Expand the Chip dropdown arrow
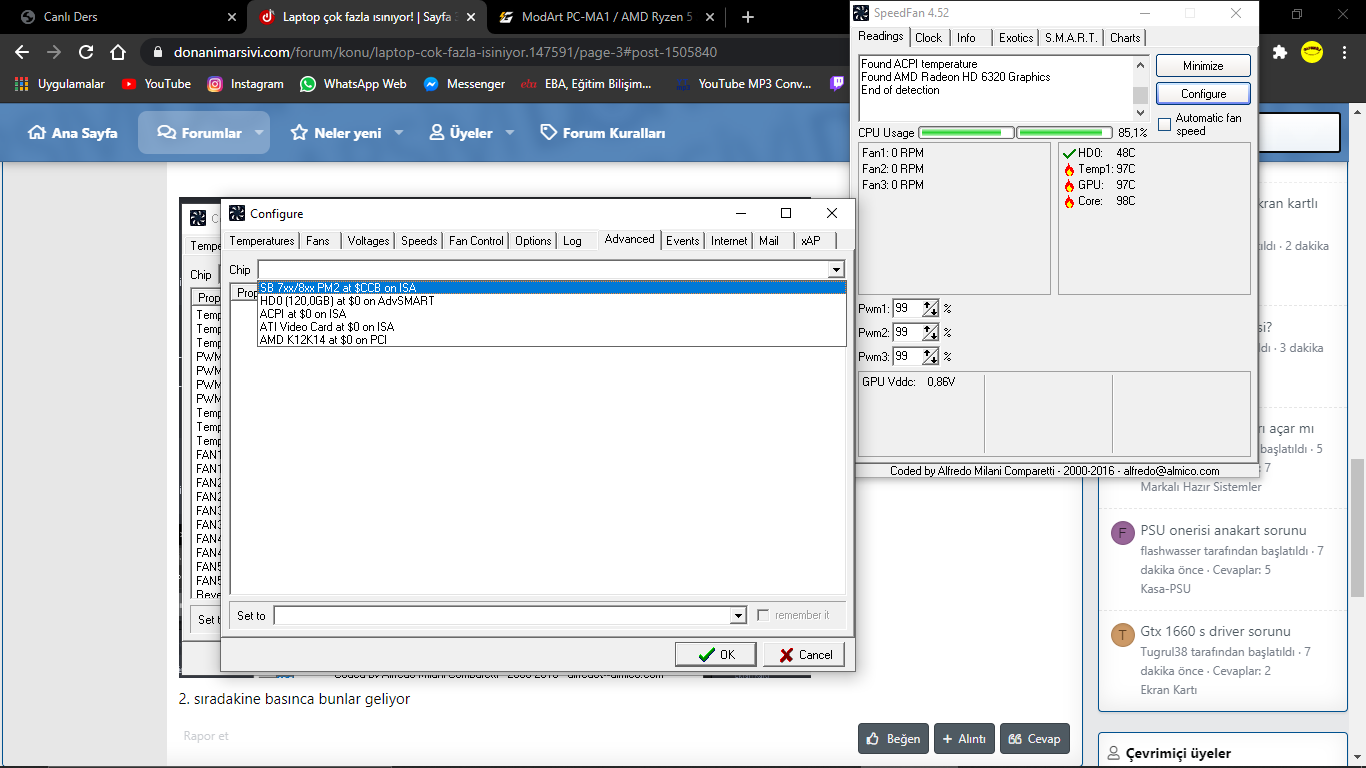The height and width of the screenshot is (768, 1366). click(x=836, y=270)
